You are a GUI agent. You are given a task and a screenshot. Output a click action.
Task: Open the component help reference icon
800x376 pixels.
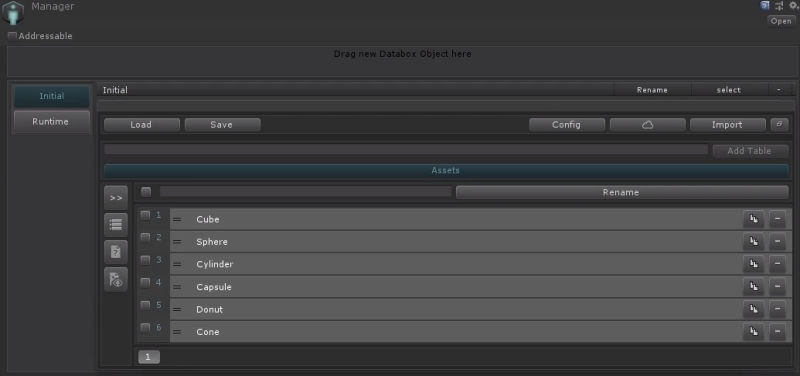coord(764,6)
